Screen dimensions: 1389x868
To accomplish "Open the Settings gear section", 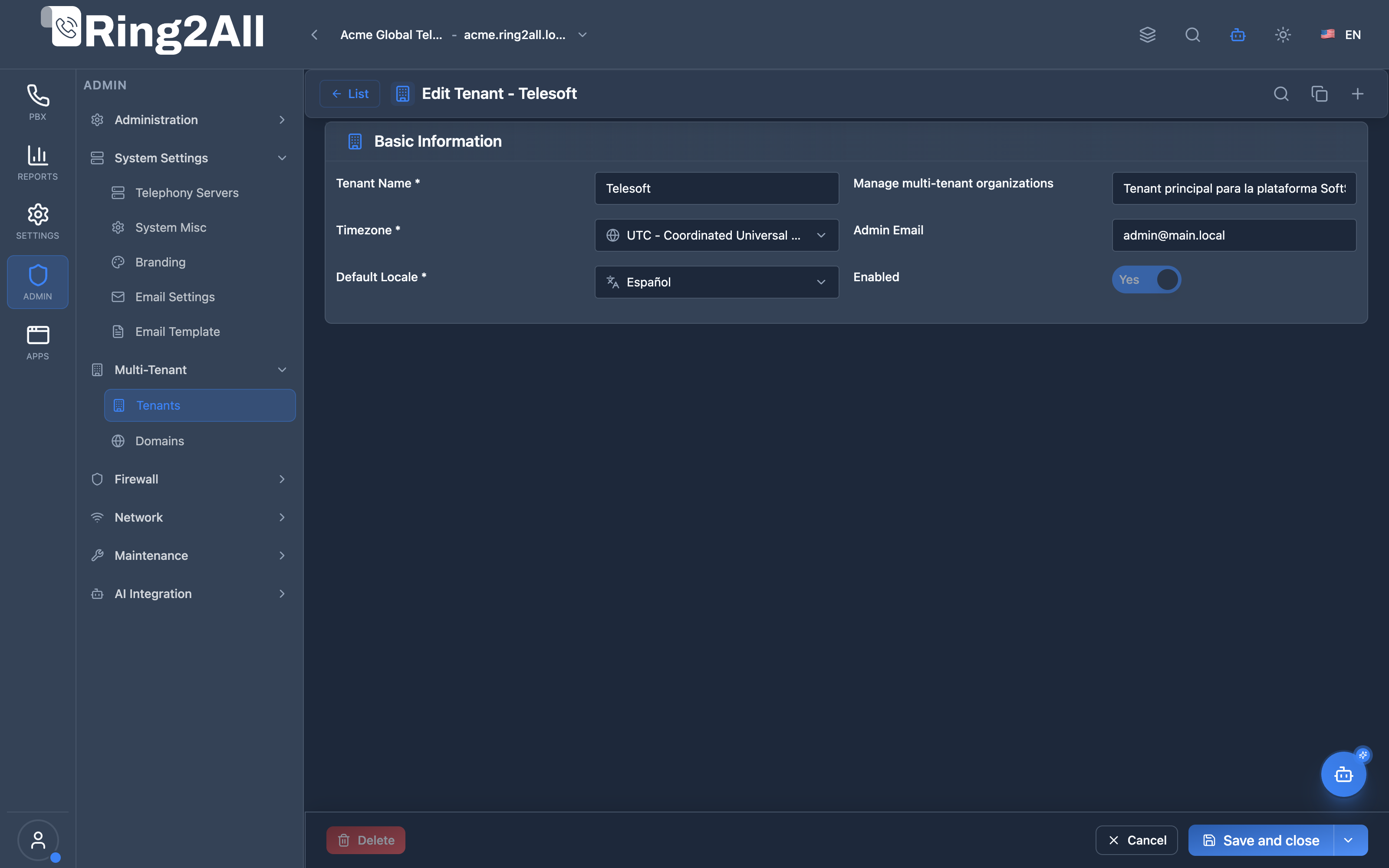I will [37, 222].
